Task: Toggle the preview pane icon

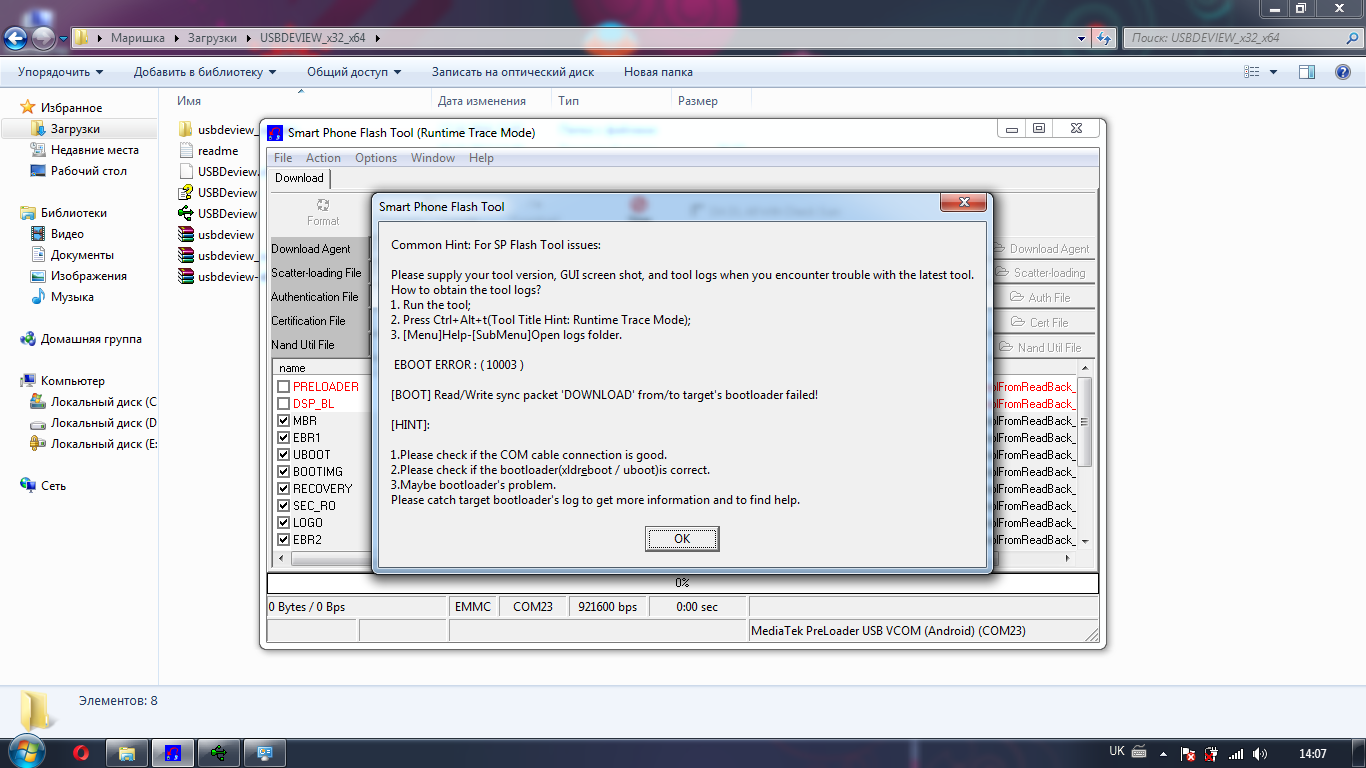Action: pos(1306,72)
